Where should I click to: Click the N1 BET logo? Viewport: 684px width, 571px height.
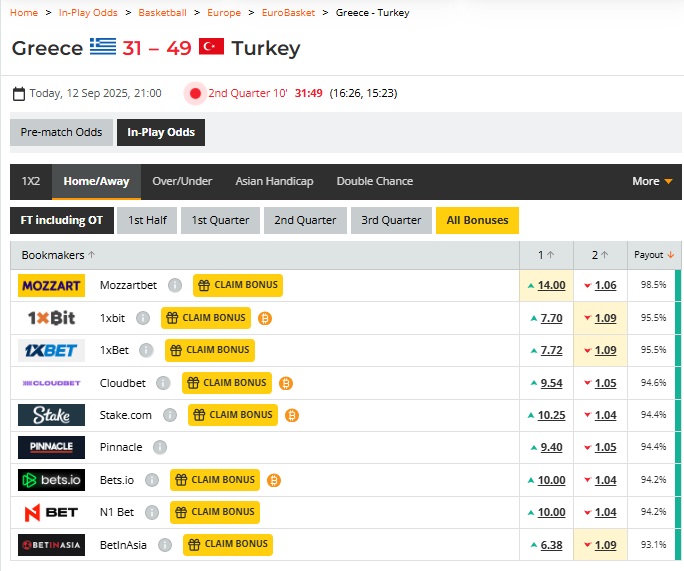pyautogui.click(x=51, y=512)
